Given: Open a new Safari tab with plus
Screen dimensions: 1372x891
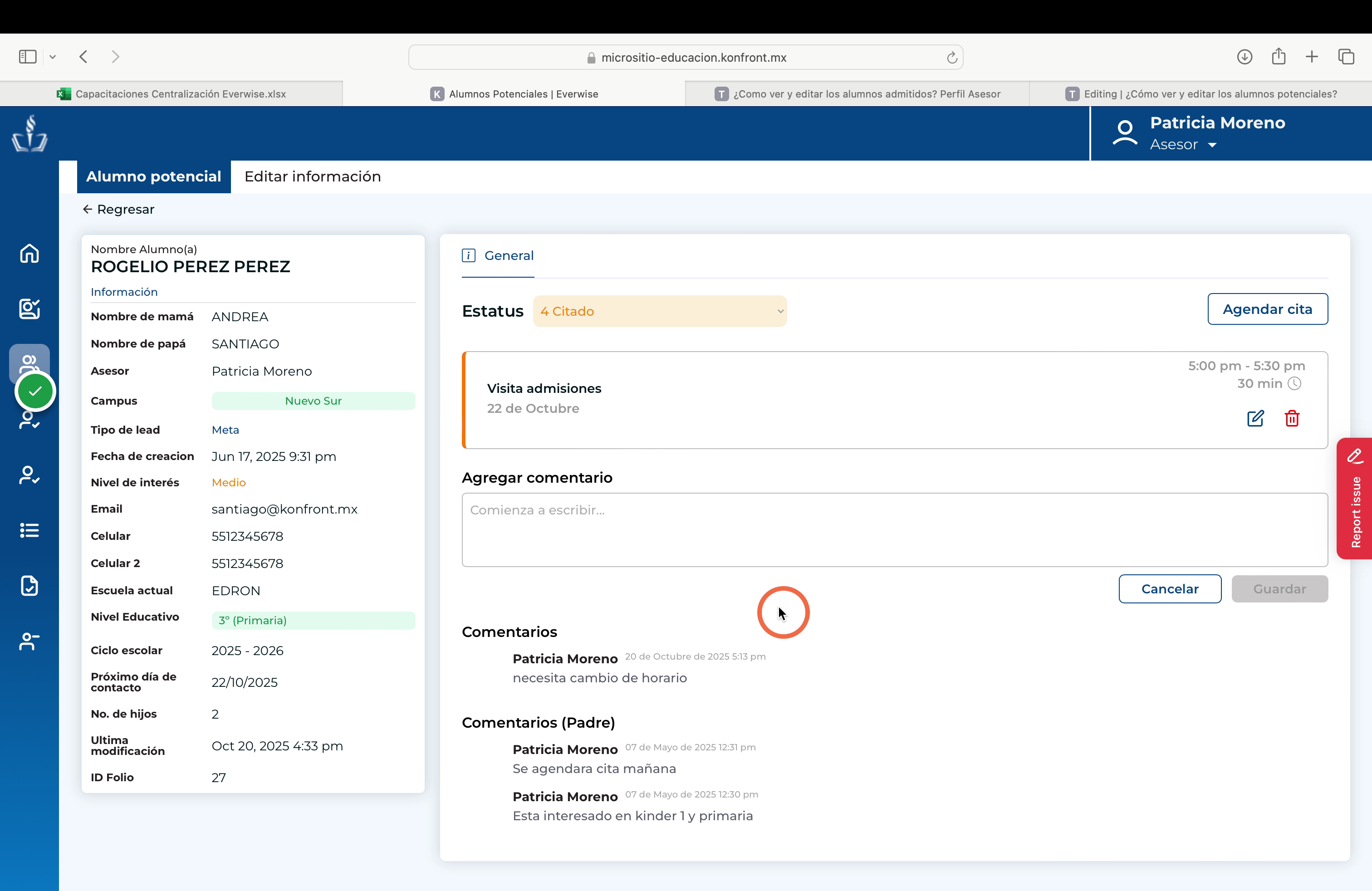Looking at the screenshot, I should (x=1312, y=56).
